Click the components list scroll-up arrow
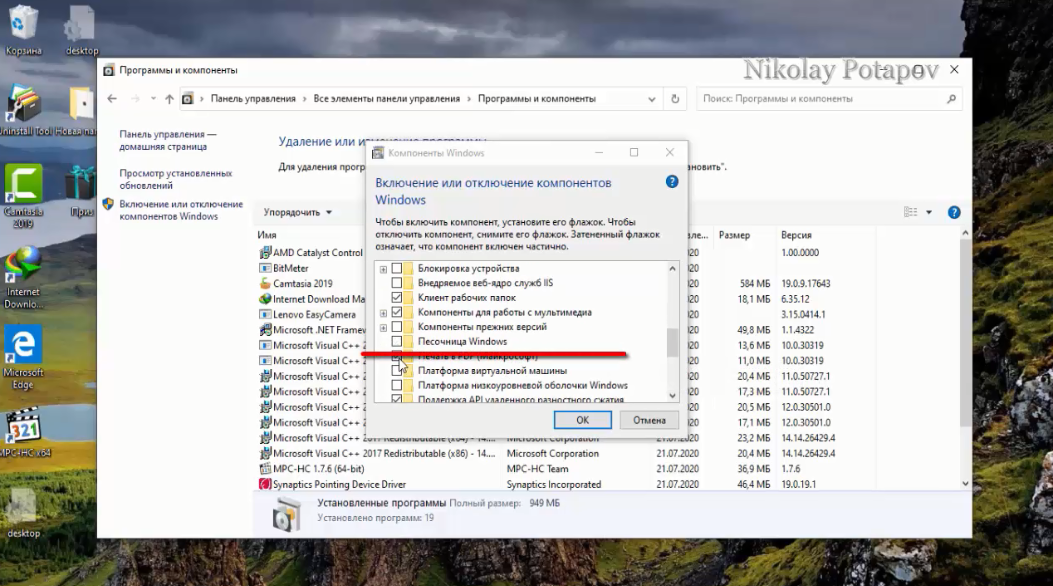This screenshot has height=586, width=1053. (672, 268)
